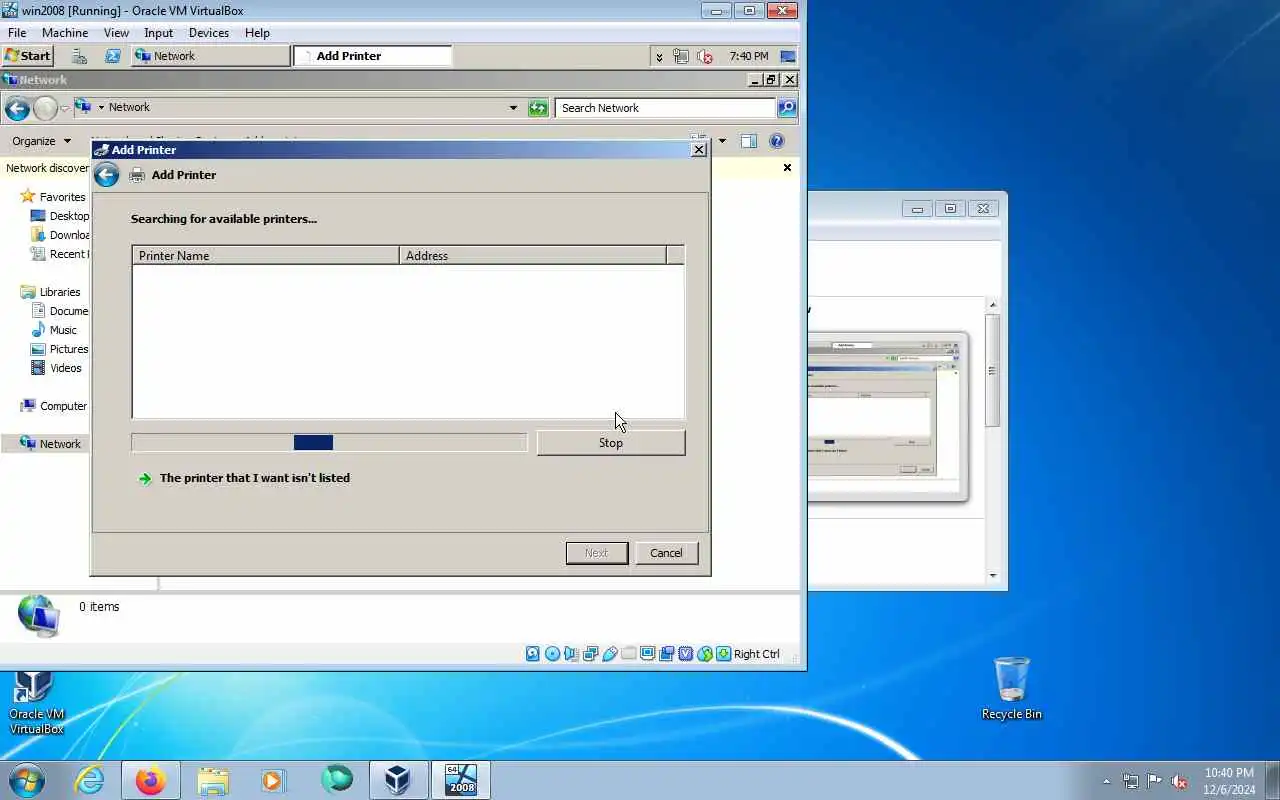Click VirtualBox CPU virtualization V icon
Viewport: 1280px width, 800px height.
(x=685, y=654)
